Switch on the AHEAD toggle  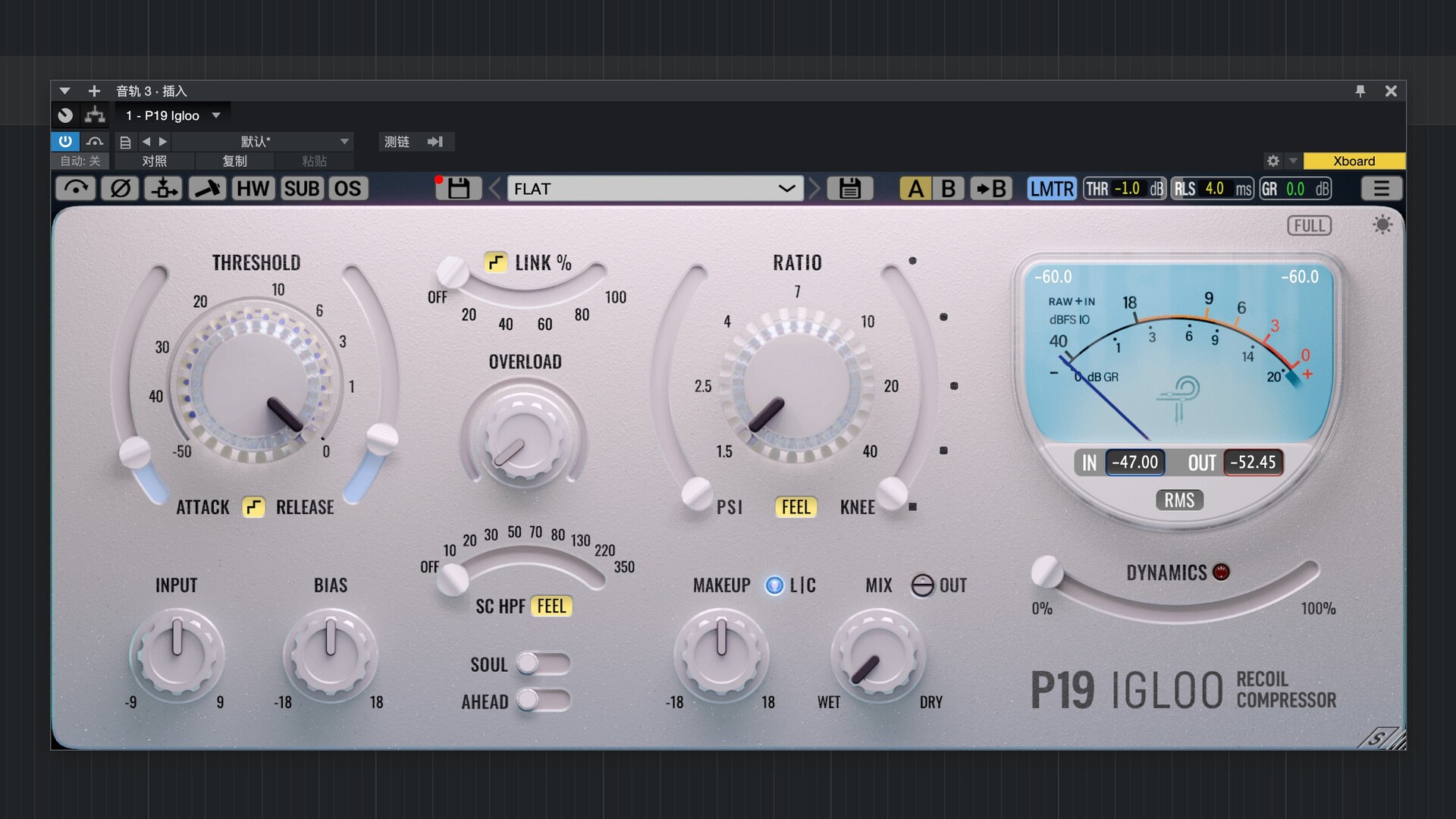click(543, 699)
